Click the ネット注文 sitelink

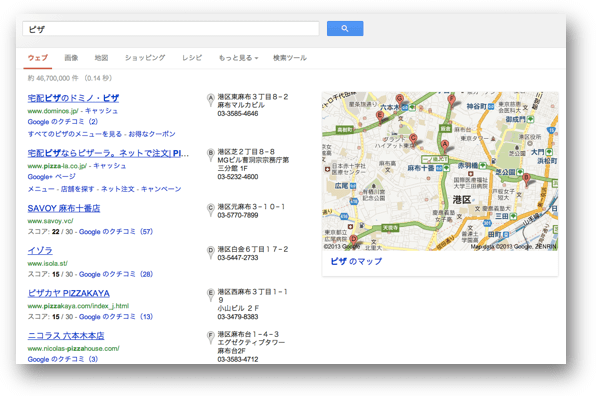tap(117, 189)
